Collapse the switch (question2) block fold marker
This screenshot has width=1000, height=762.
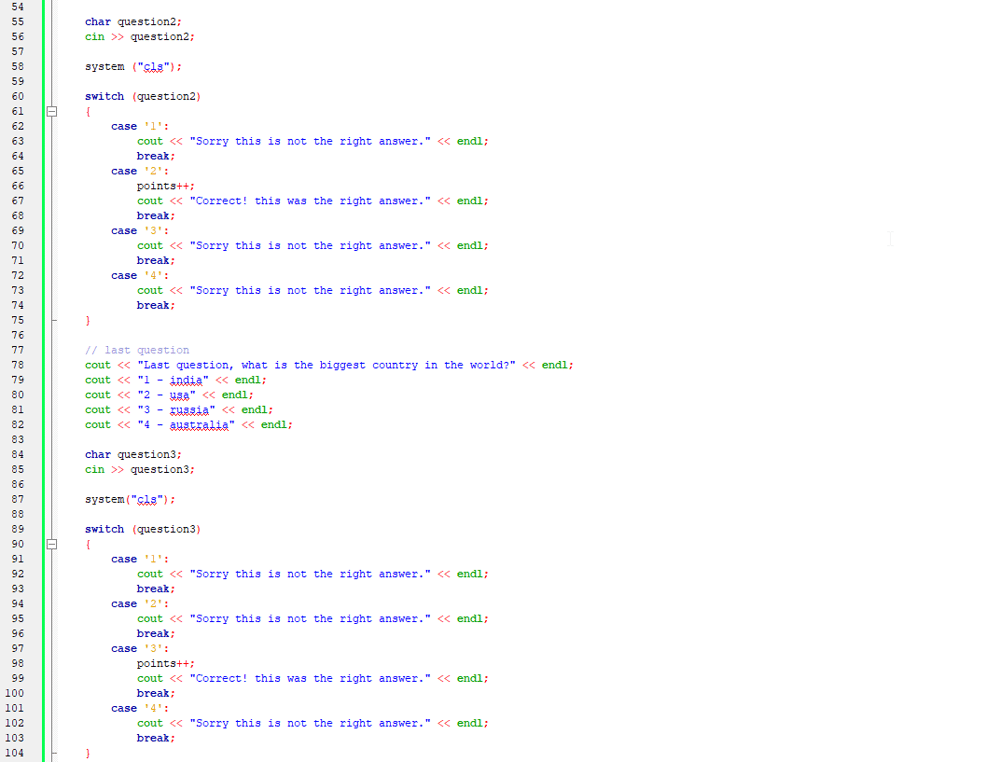(54, 112)
